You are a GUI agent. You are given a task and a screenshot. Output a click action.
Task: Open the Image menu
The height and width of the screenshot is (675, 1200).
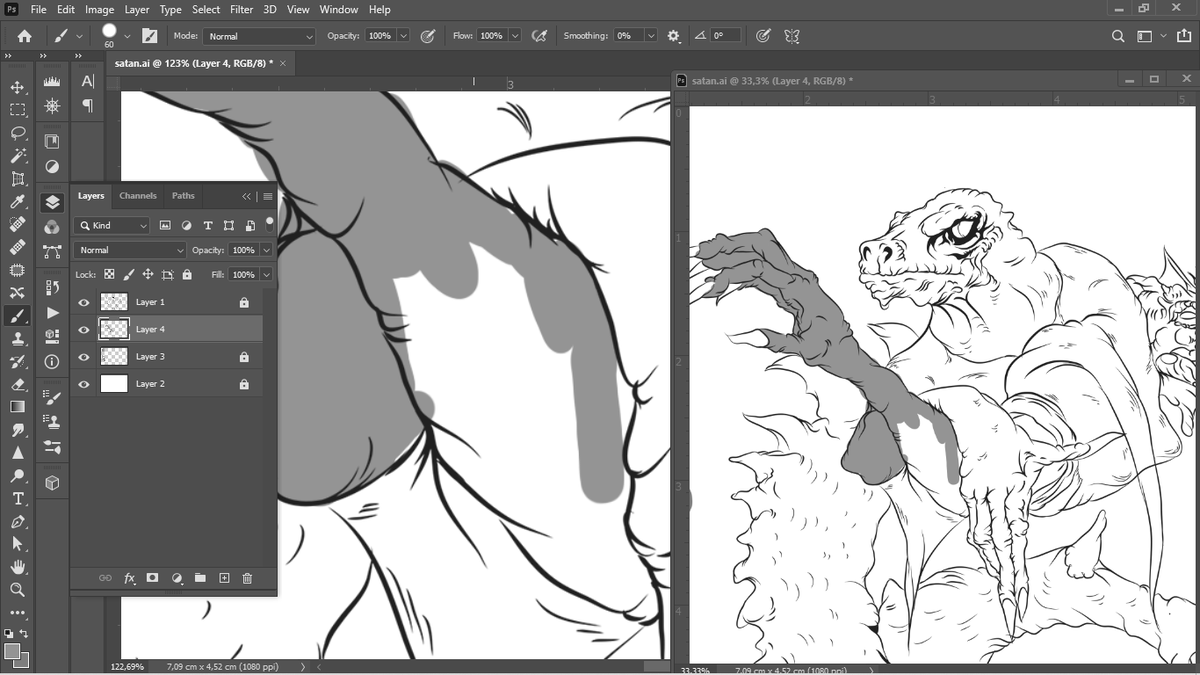click(99, 9)
